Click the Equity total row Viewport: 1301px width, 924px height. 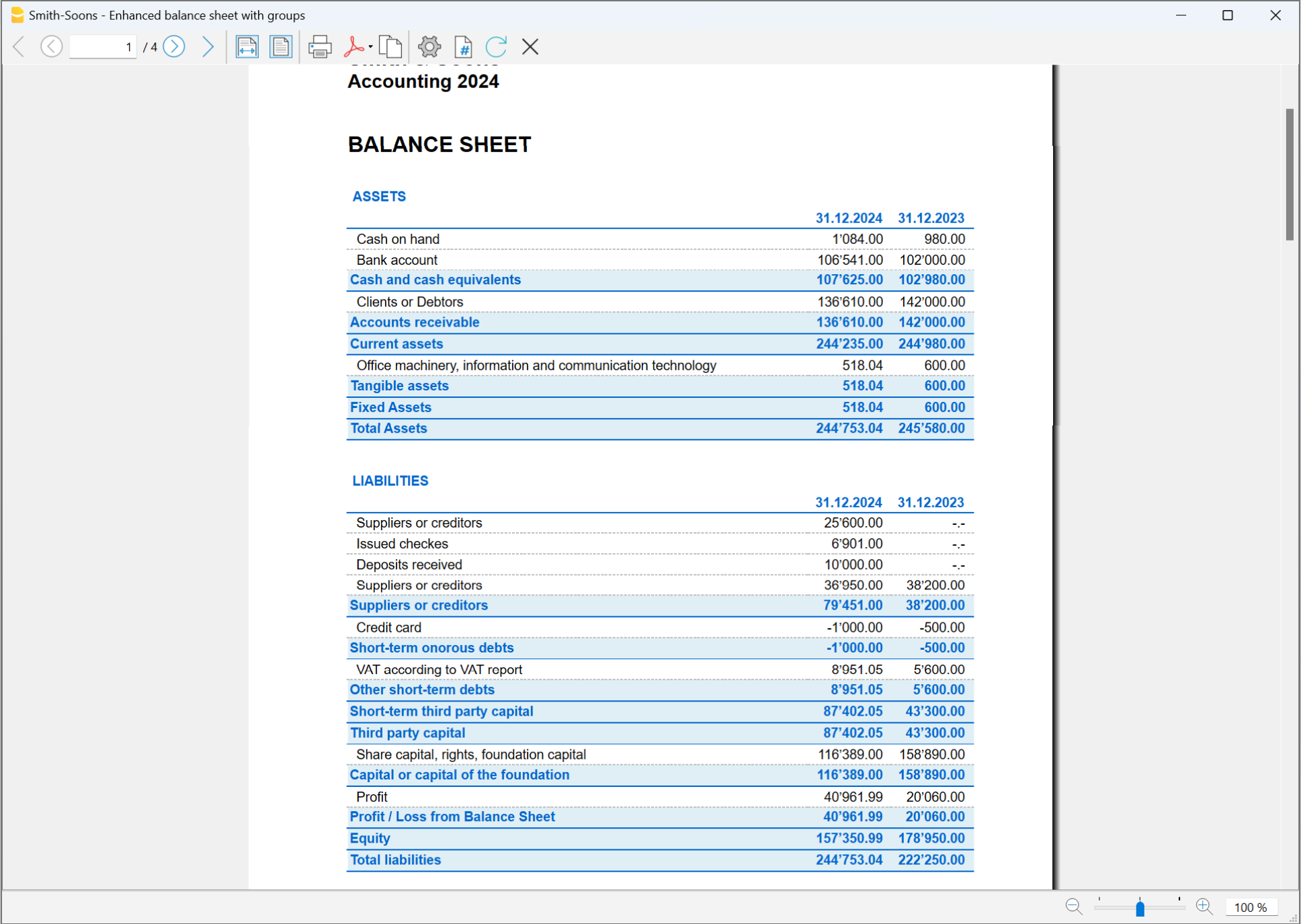[x=660, y=839]
